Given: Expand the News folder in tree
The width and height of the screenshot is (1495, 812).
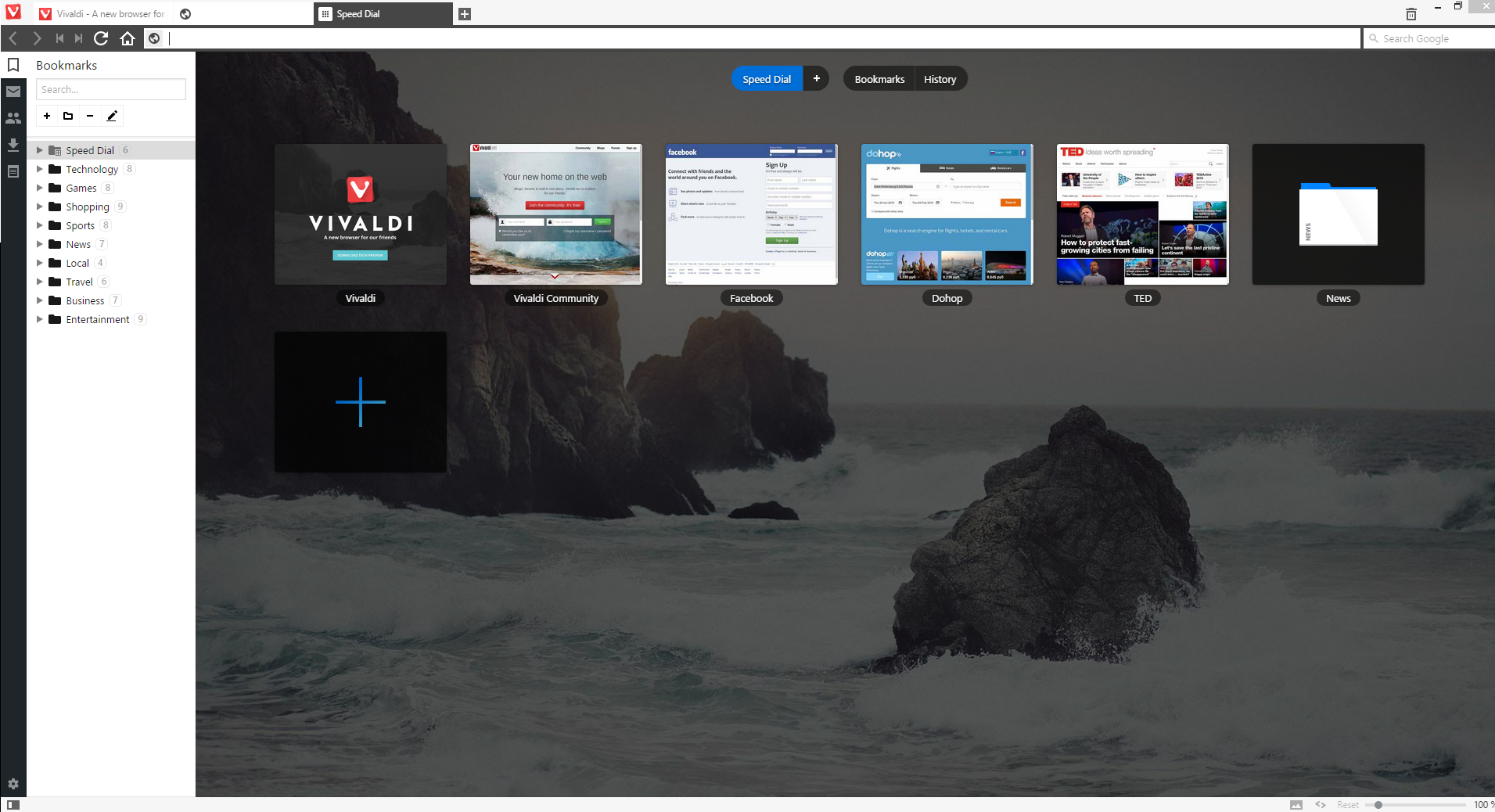Looking at the screenshot, I should 39,244.
